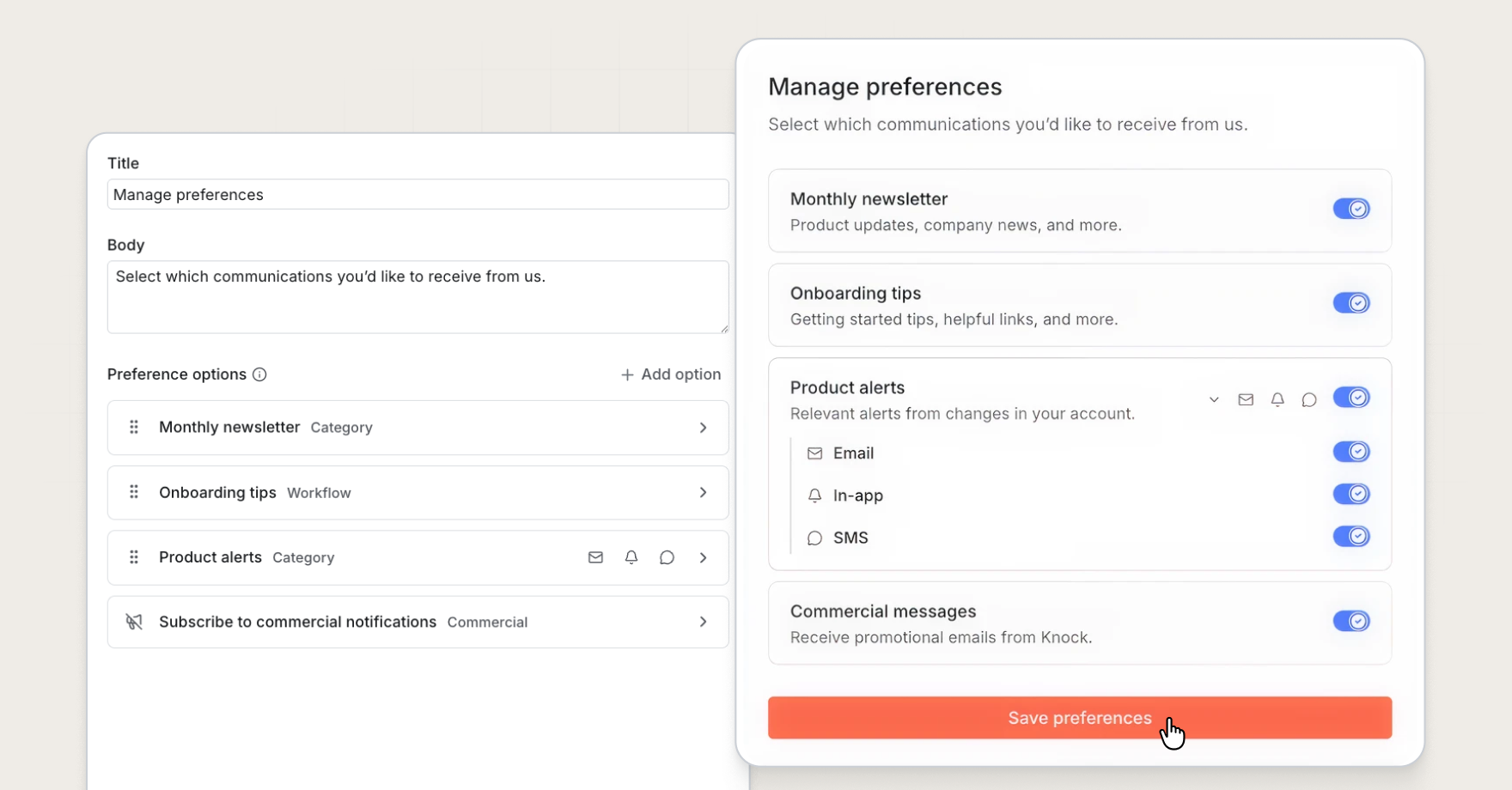
Task: Toggle Commercial messages switch
Action: coord(1351,621)
